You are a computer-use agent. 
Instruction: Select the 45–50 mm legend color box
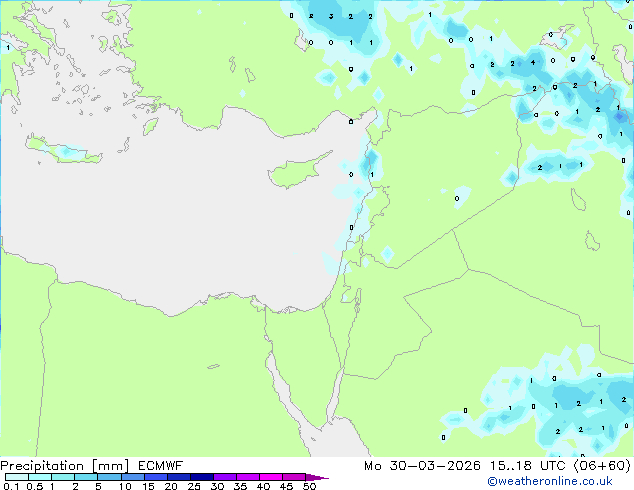[294, 477]
